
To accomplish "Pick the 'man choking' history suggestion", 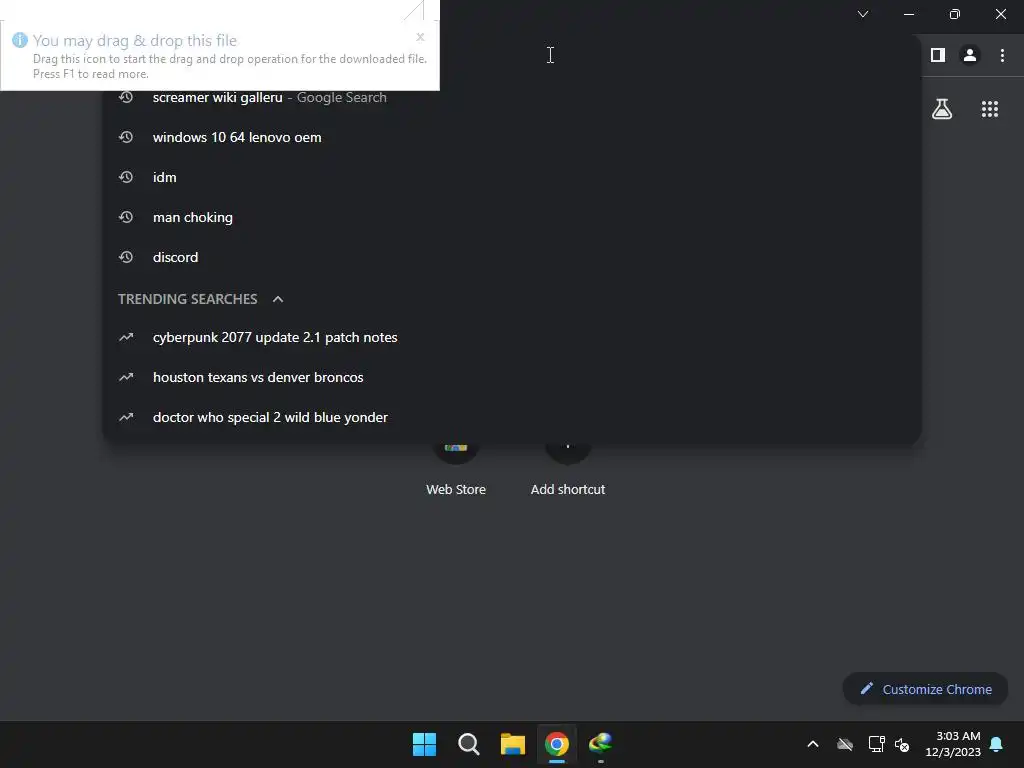I will pos(512,217).
